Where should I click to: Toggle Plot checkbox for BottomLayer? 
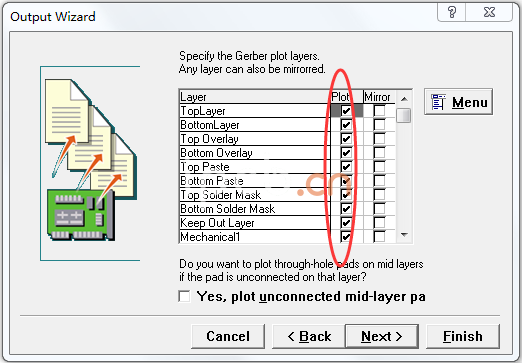point(346,125)
